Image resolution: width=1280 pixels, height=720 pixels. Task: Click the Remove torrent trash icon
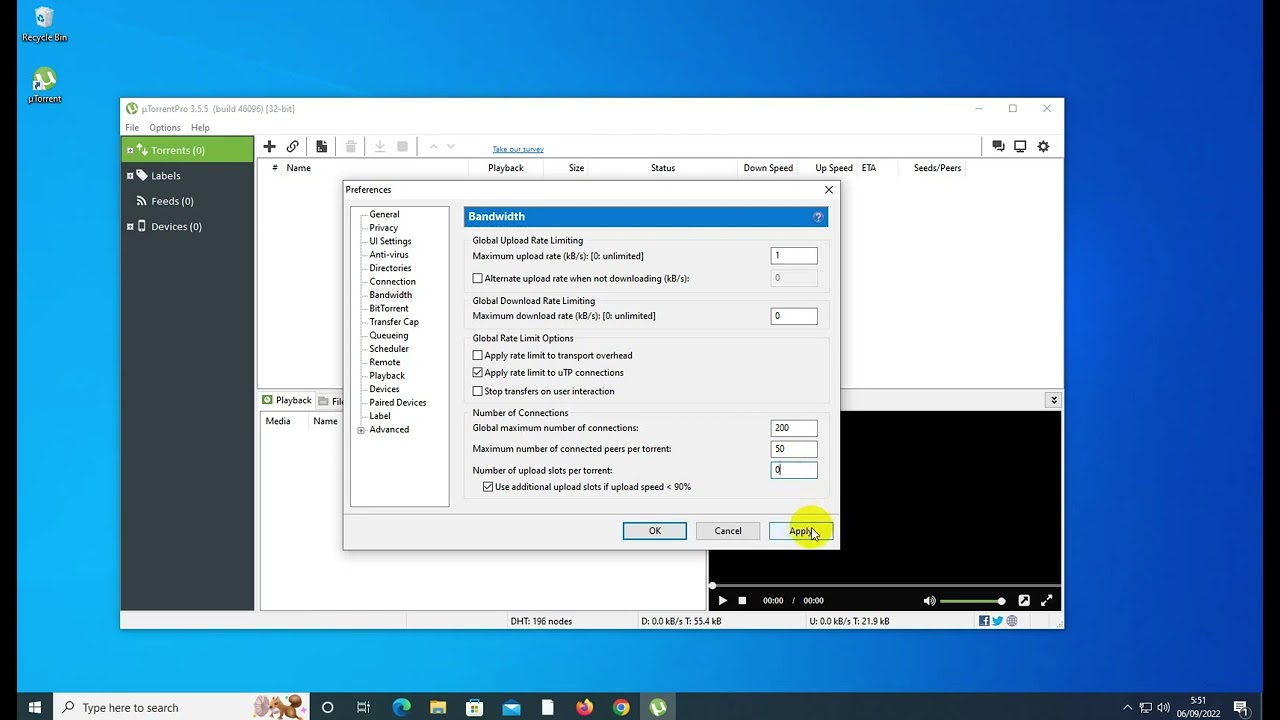[351, 146]
